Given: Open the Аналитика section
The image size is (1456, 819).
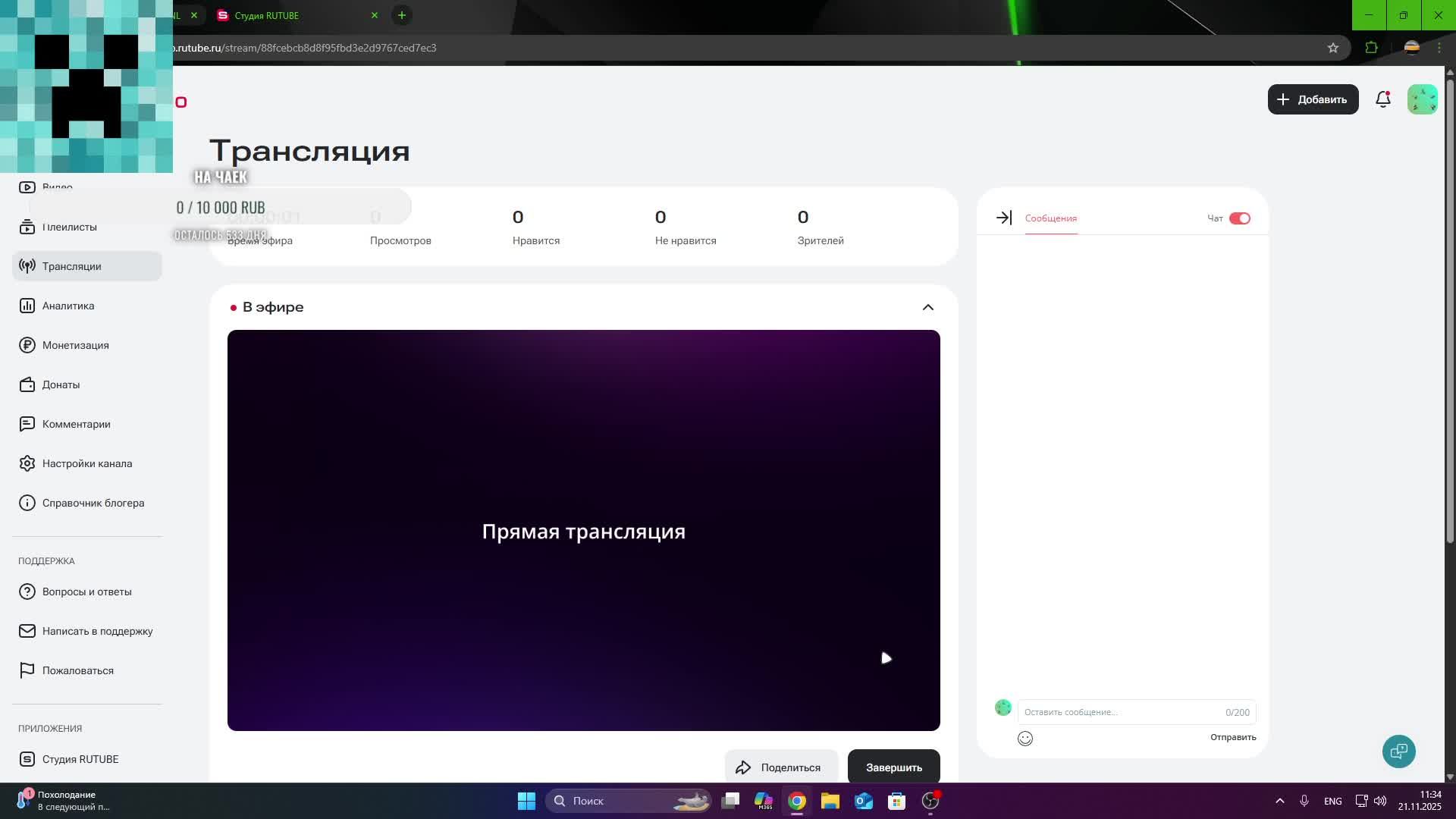Looking at the screenshot, I should [x=67, y=306].
